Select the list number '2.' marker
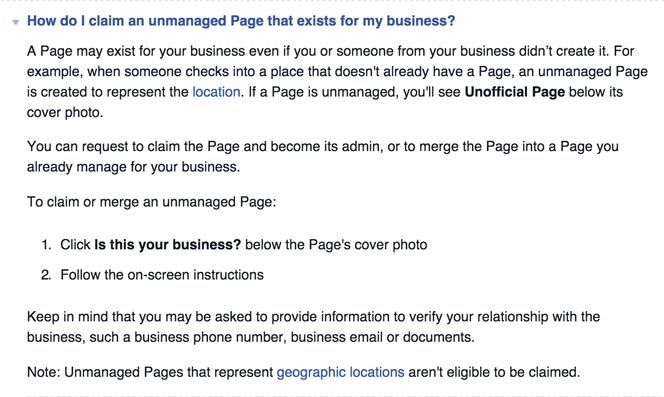This screenshot has height=397, width=664. (x=46, y=275)
